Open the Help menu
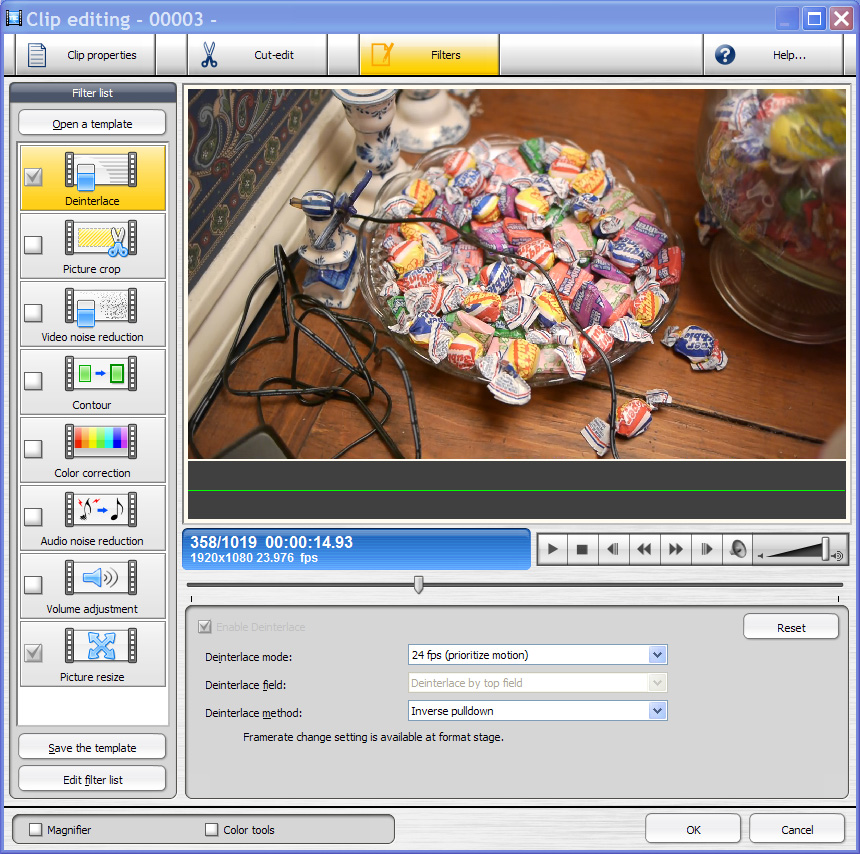Viewport: 860px width, 854px height. click(773, 55)
